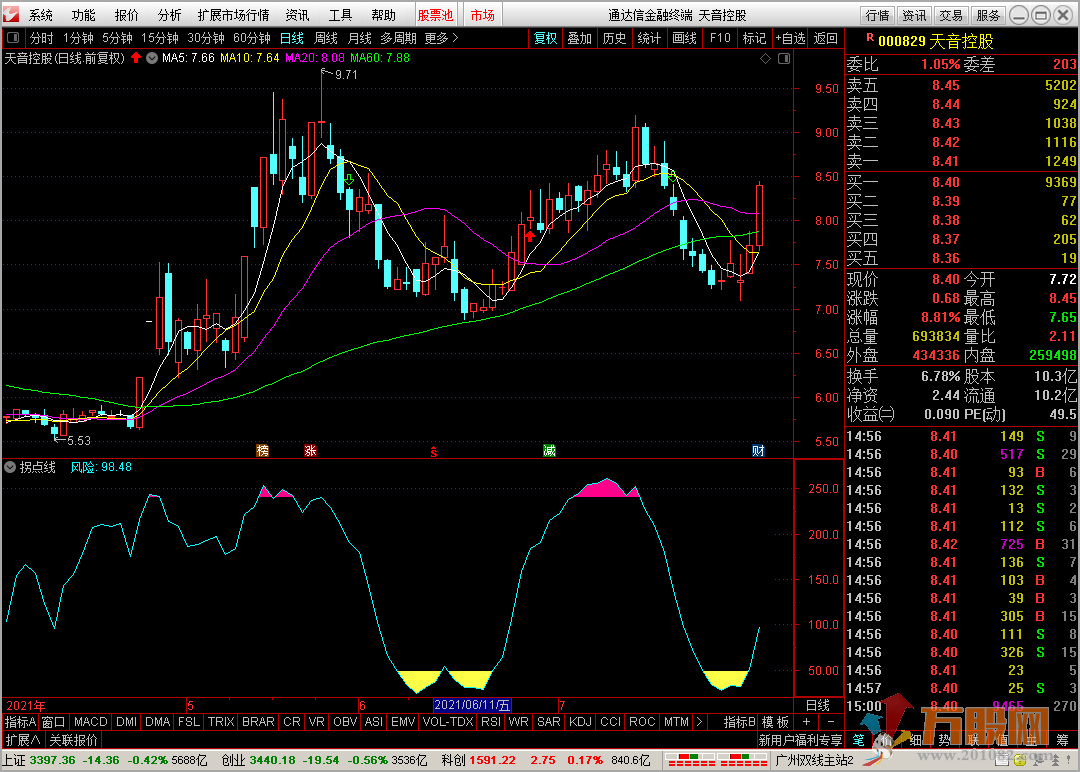
Task: Select the MACD indicator tab
Action: [90, 722]
